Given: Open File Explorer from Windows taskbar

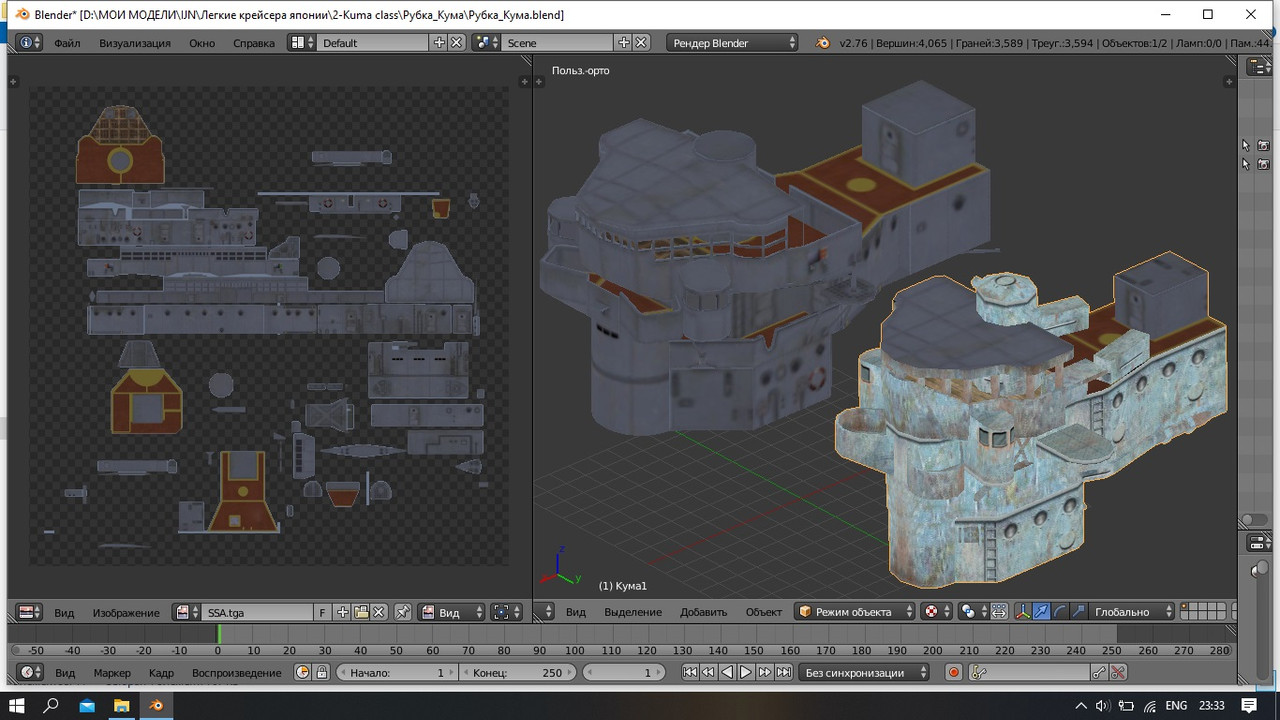Looking at the screenshot, I should click(x=121, y=705).
